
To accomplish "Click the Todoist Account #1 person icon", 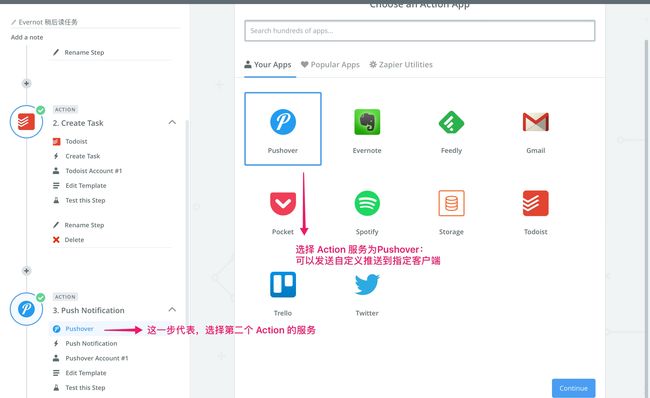I will coord(56,170).
